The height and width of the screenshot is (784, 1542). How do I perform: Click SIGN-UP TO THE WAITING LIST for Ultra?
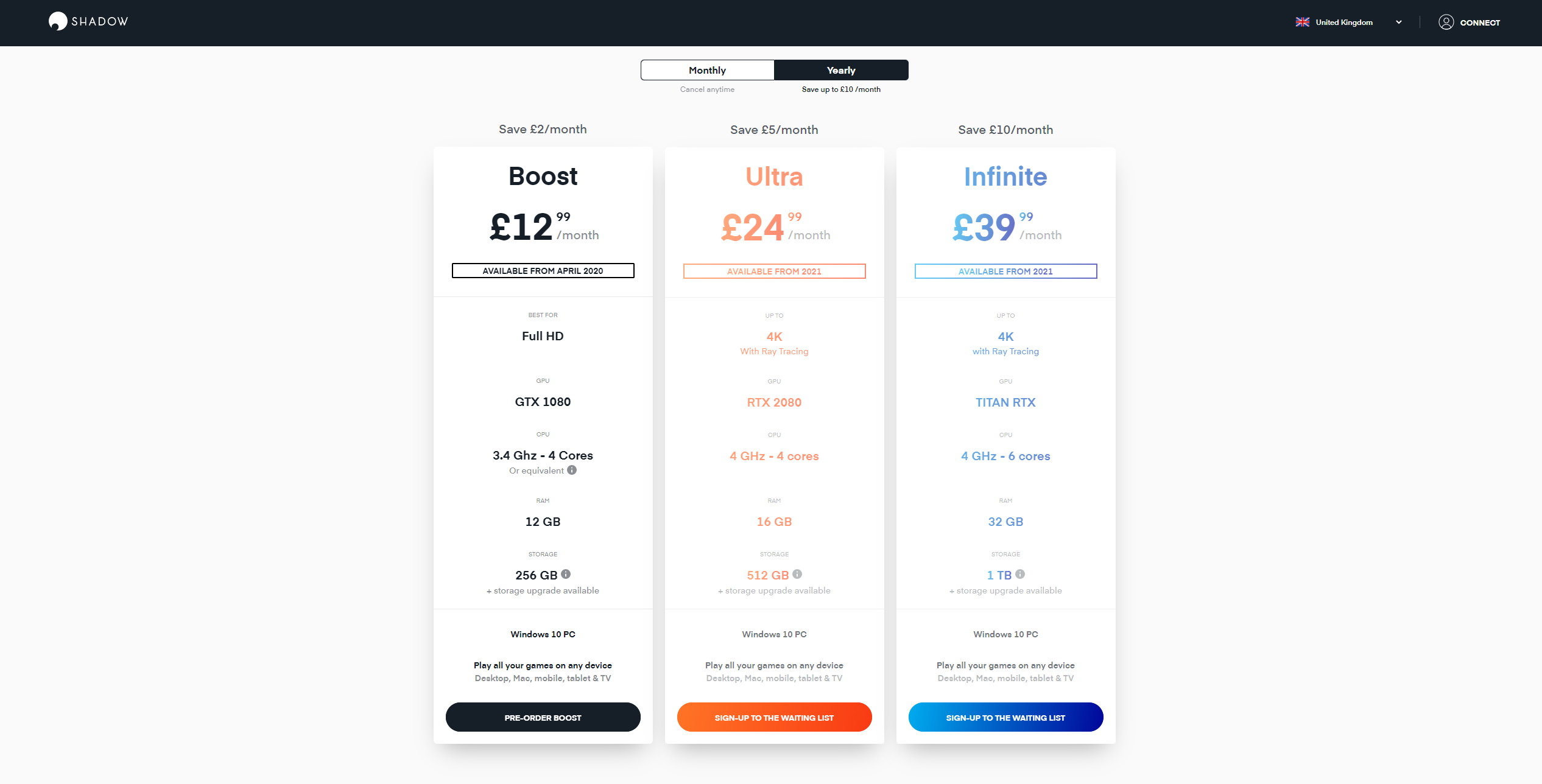point(774,717)
